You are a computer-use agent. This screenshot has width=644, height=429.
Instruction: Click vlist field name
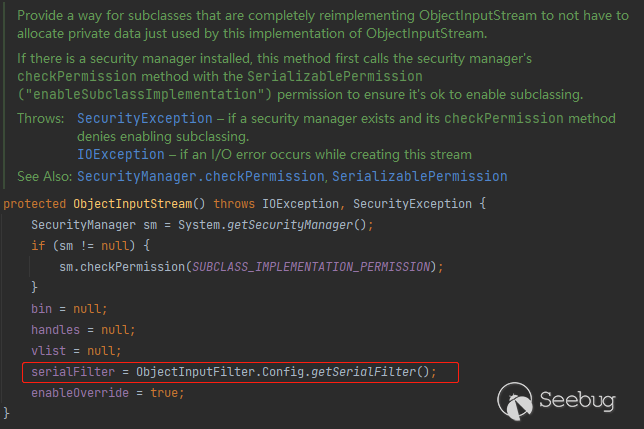[x=48, y=351]
